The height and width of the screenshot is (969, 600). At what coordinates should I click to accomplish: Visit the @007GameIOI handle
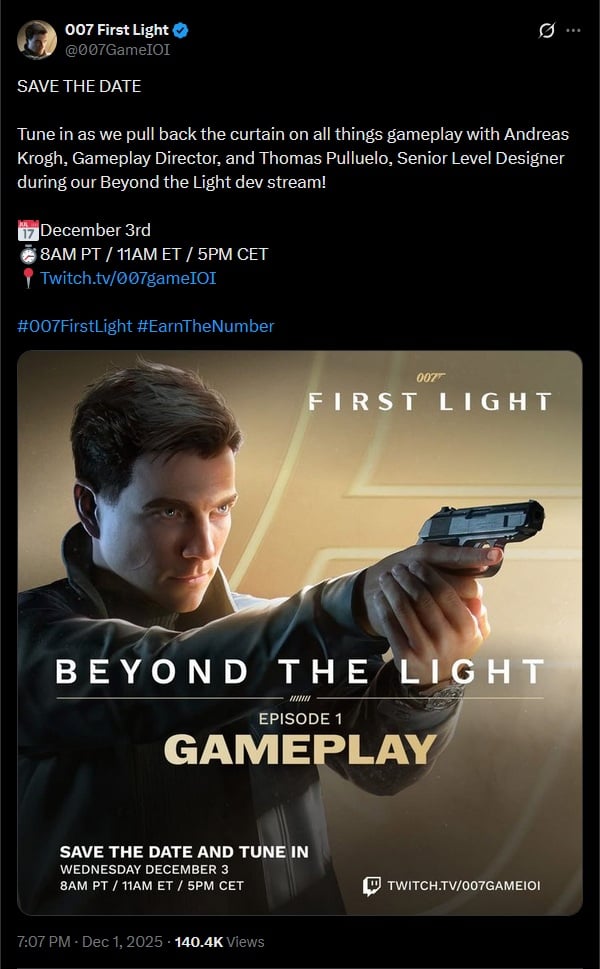tap(117, 50)
